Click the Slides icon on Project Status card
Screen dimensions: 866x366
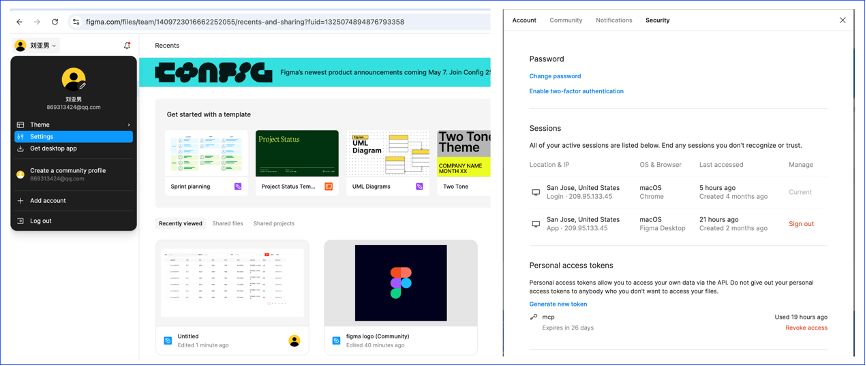(x=329, y=187)
